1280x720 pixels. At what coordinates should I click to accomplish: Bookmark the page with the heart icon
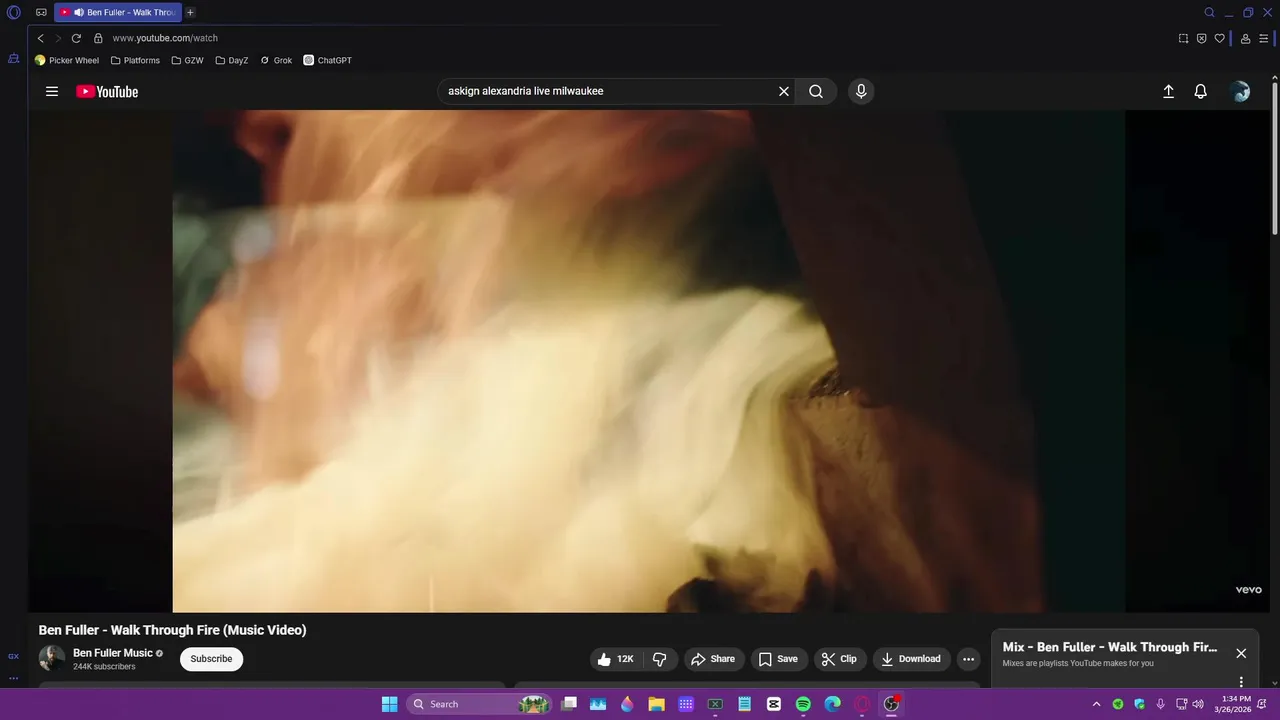[1219, 38]
